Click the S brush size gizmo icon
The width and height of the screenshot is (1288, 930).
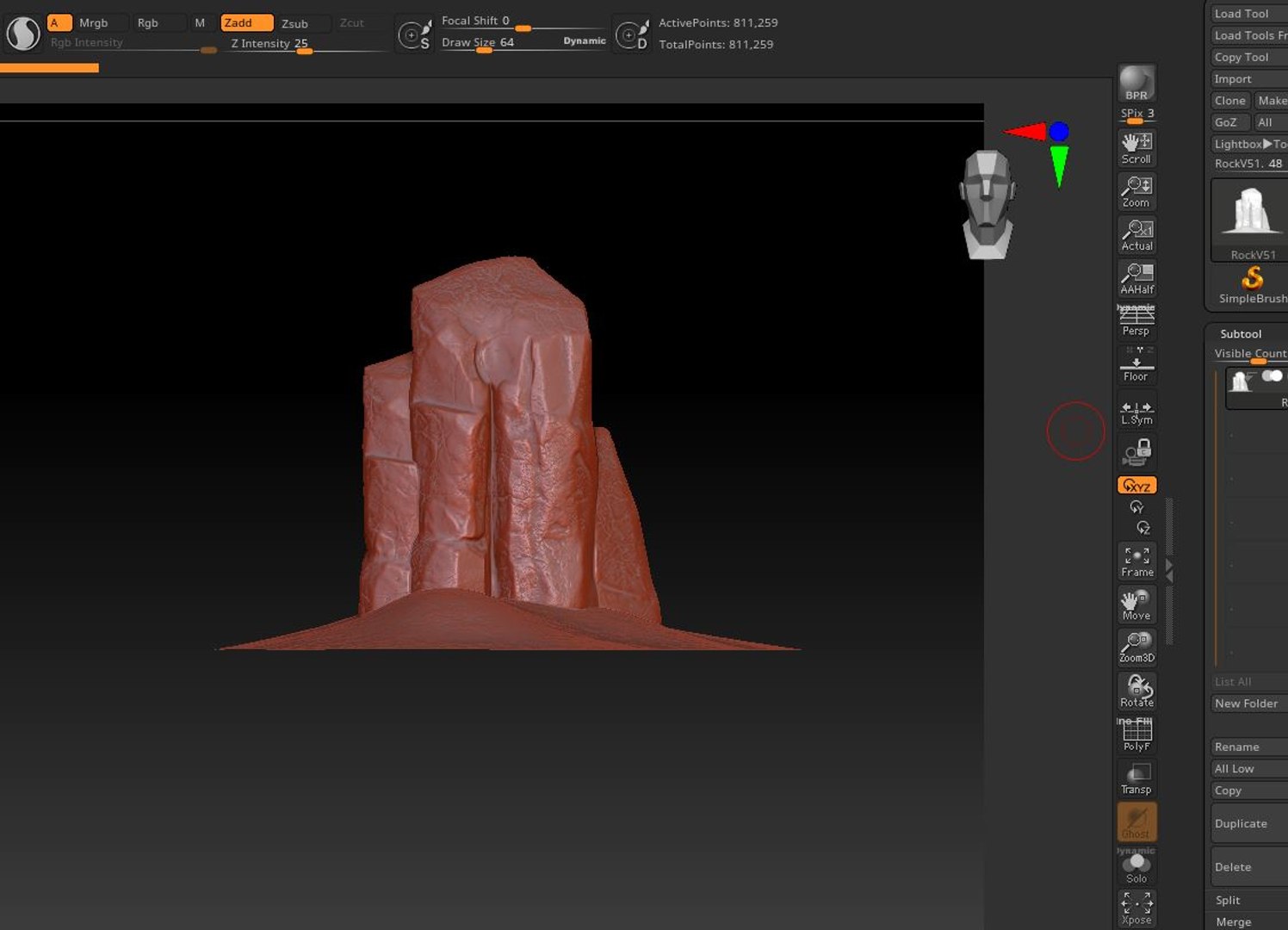414,35
